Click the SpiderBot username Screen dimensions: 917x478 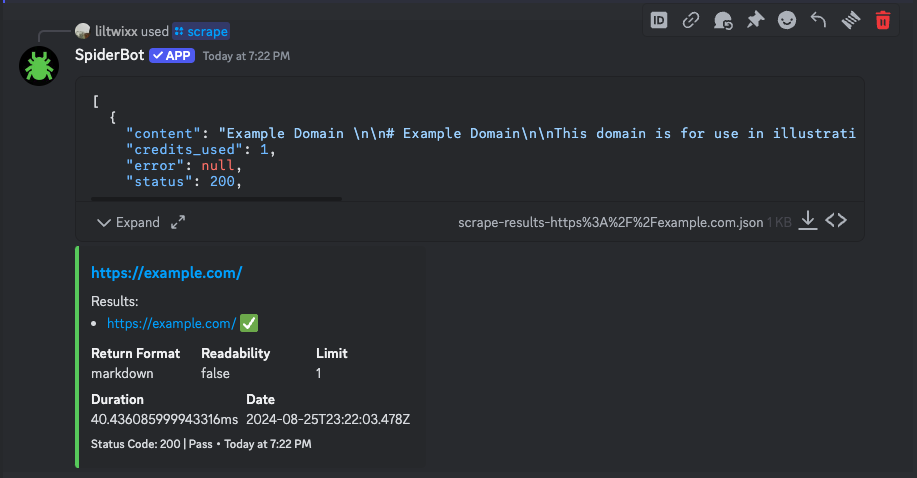(x=109, y=55)
